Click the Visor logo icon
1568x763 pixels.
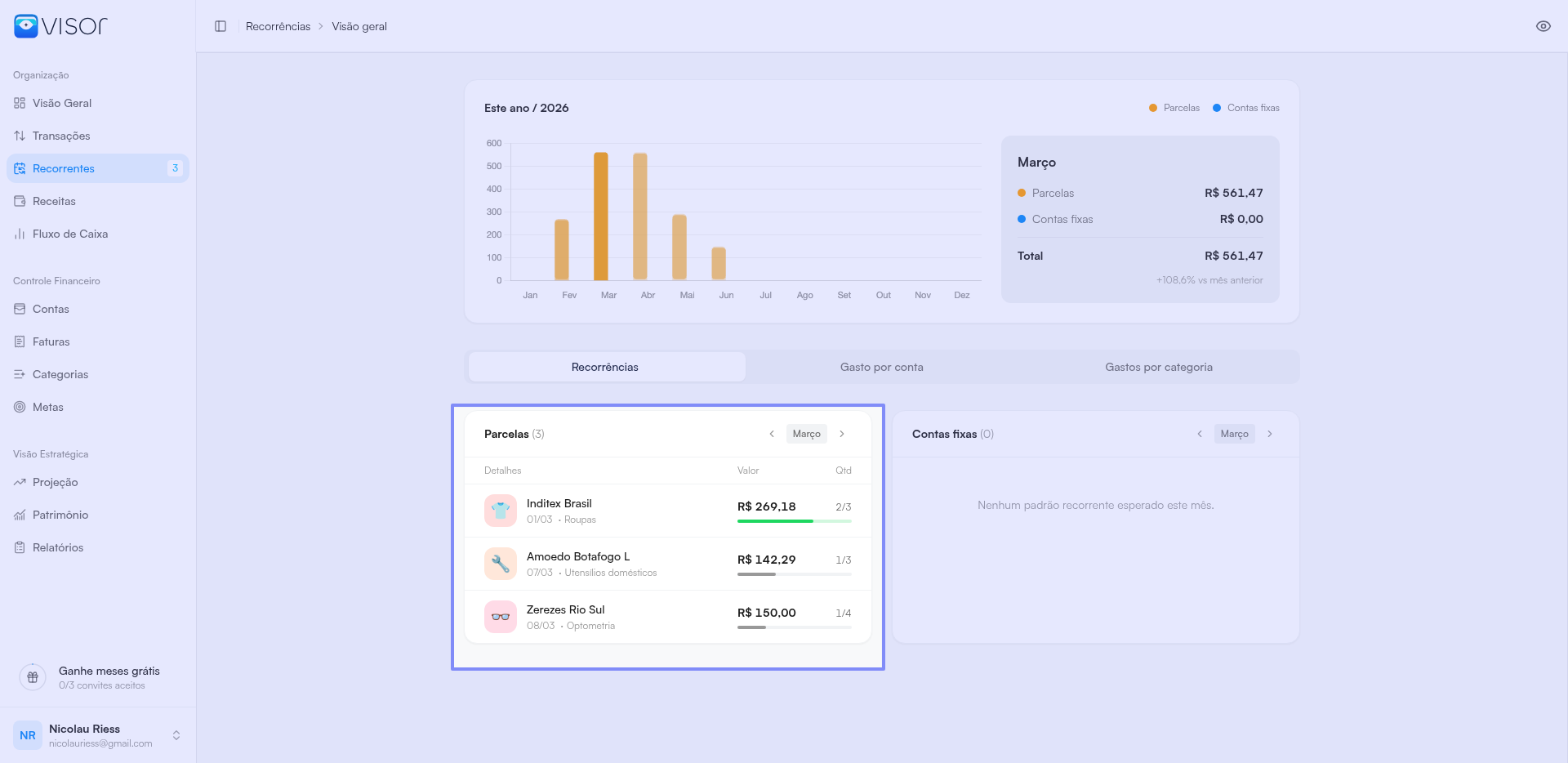click(x=26, y=26)
